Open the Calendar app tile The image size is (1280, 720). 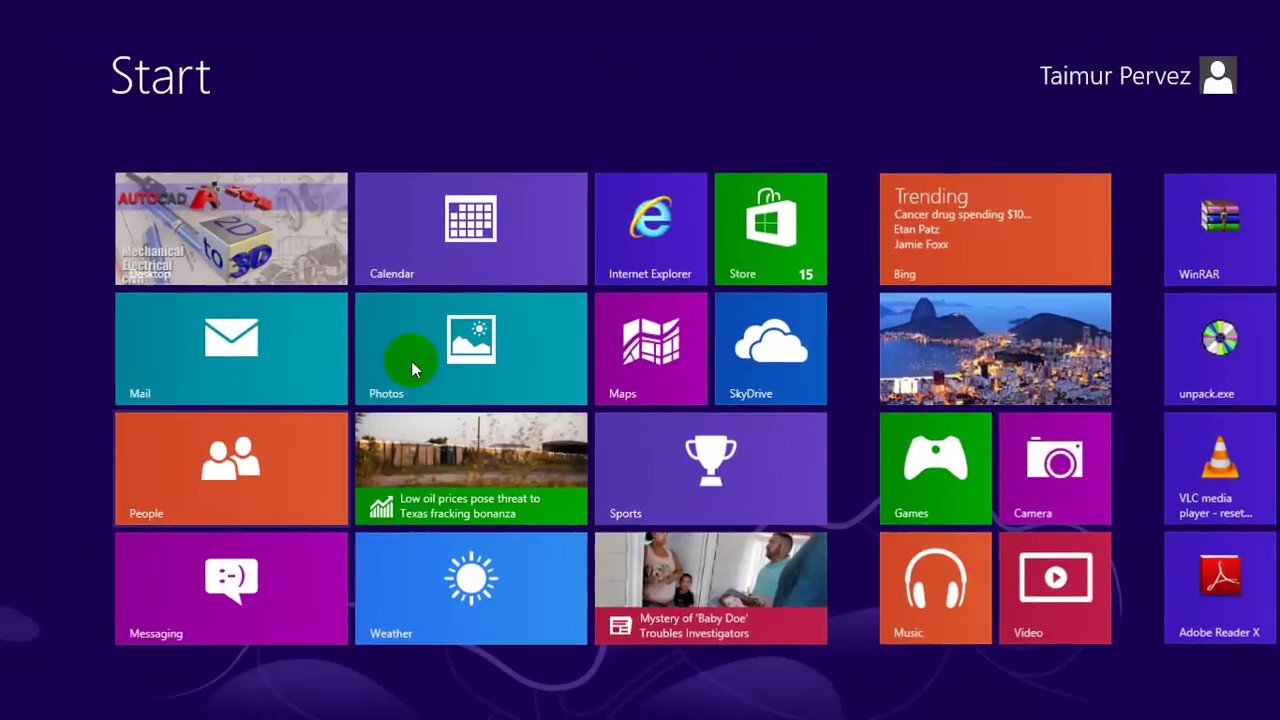pyautogui.click(x=471, y=229)
